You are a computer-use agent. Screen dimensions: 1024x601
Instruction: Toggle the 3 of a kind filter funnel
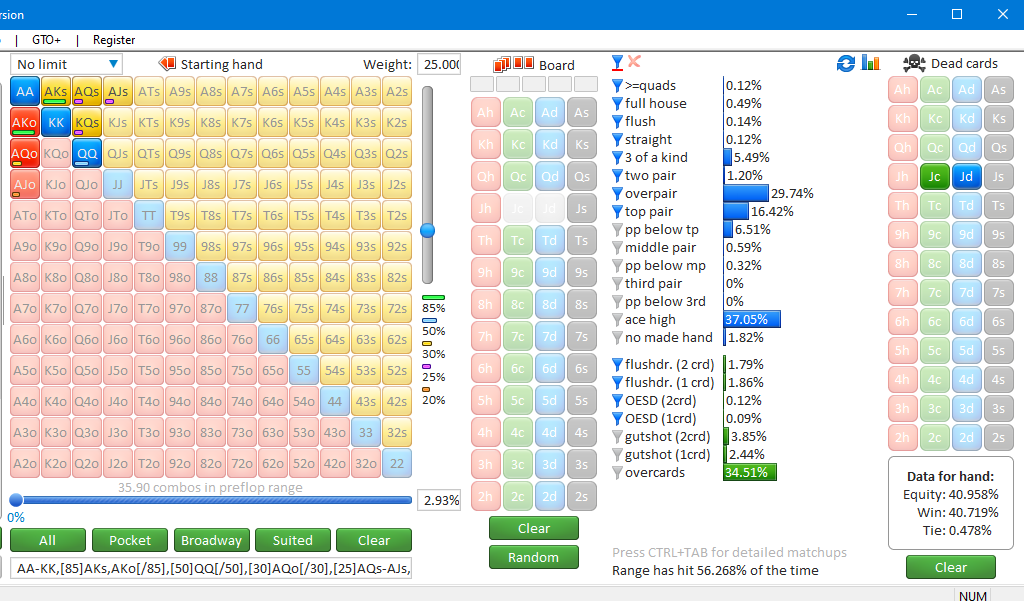(617, 157)
